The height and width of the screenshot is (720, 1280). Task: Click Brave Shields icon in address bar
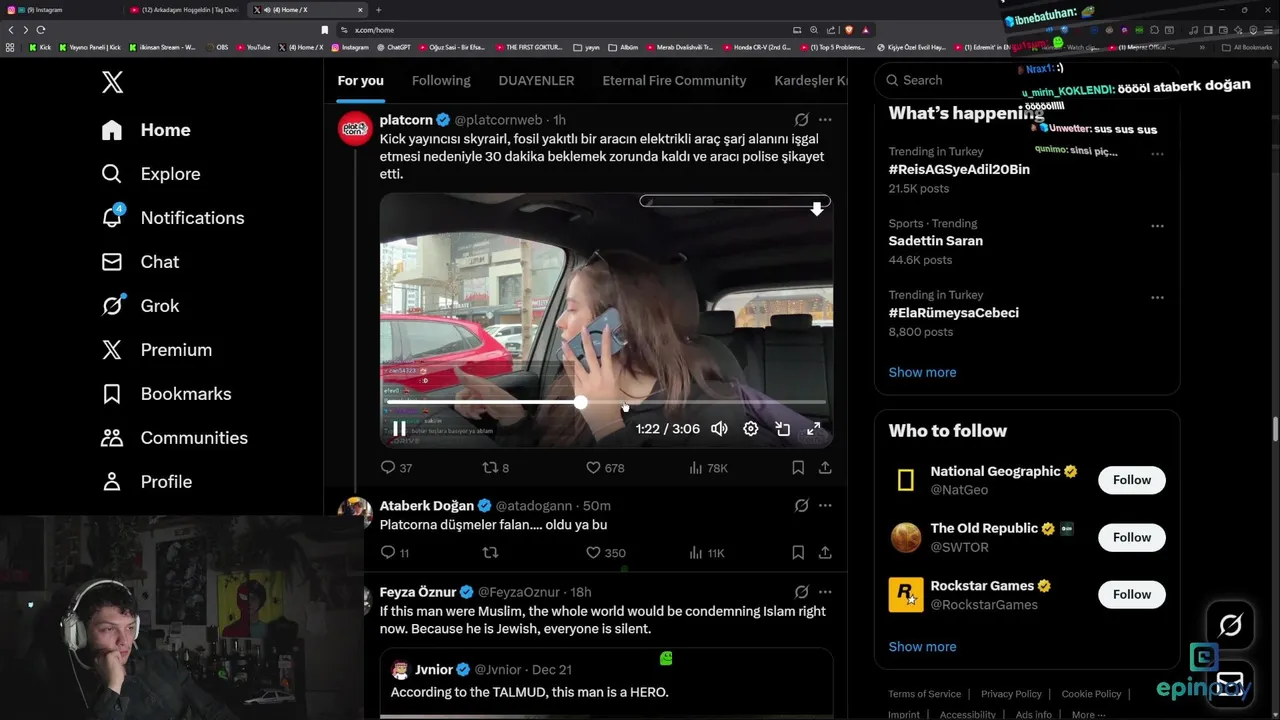[850, 30]
